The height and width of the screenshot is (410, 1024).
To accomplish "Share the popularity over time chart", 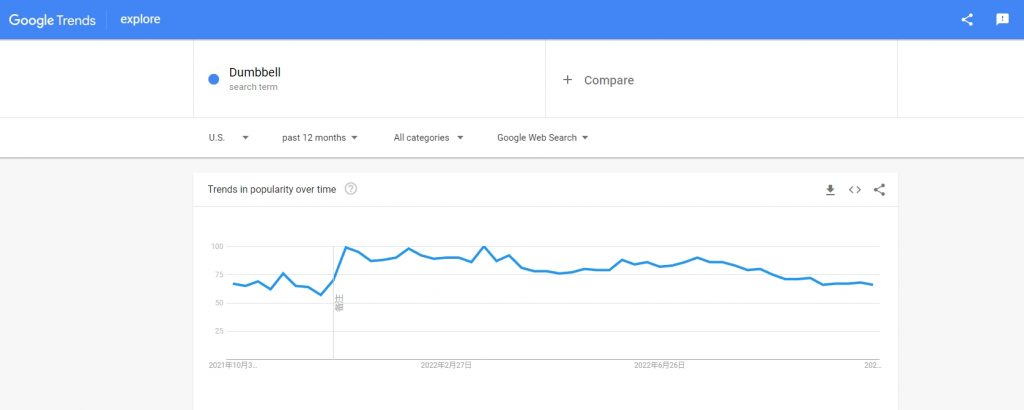I will (879, 190).
